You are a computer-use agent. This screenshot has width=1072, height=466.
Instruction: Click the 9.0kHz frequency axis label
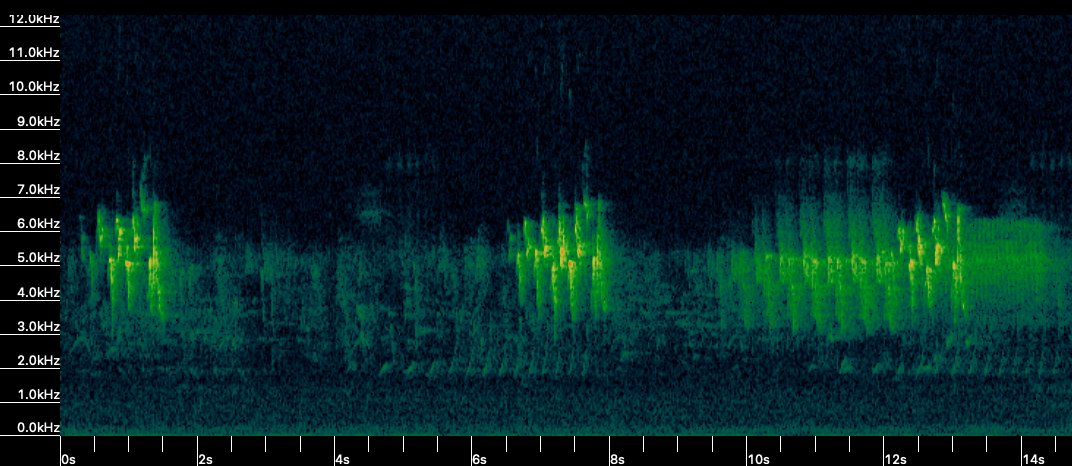[x=38, y=122]
